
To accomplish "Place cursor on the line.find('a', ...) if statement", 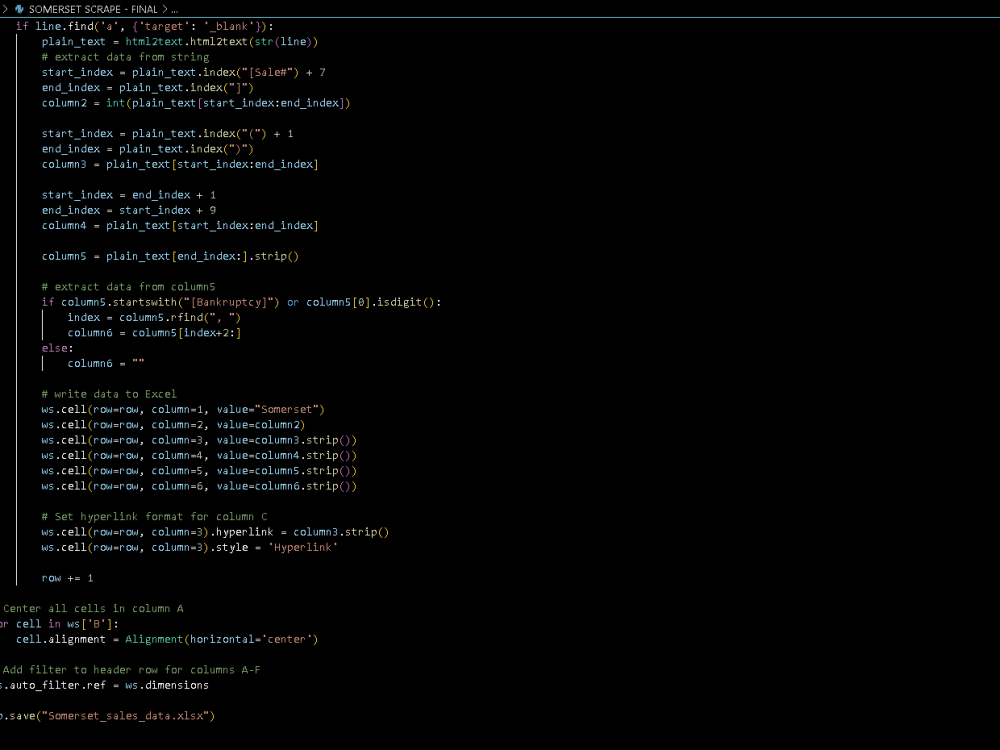I will tap(145, 26).
